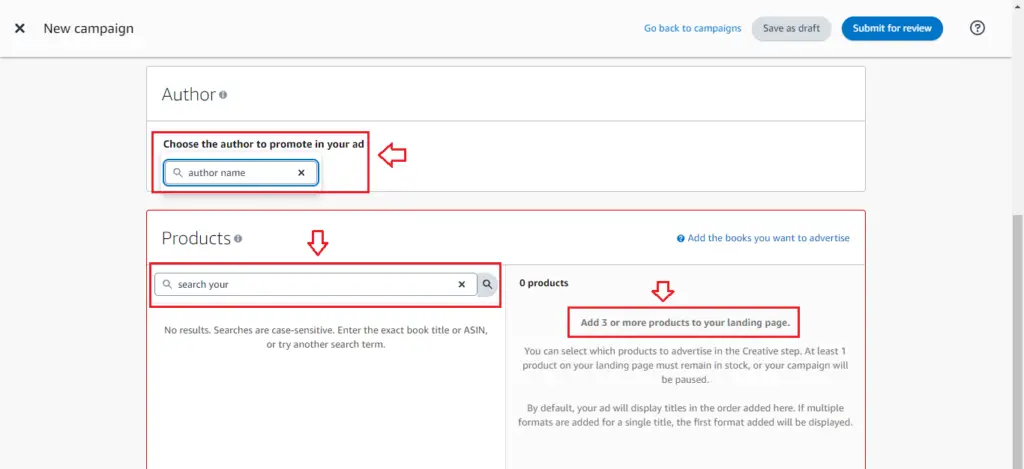Click the help icon beside Add the books
Screen dimensions: 1024x469
[x=680, y=238]
